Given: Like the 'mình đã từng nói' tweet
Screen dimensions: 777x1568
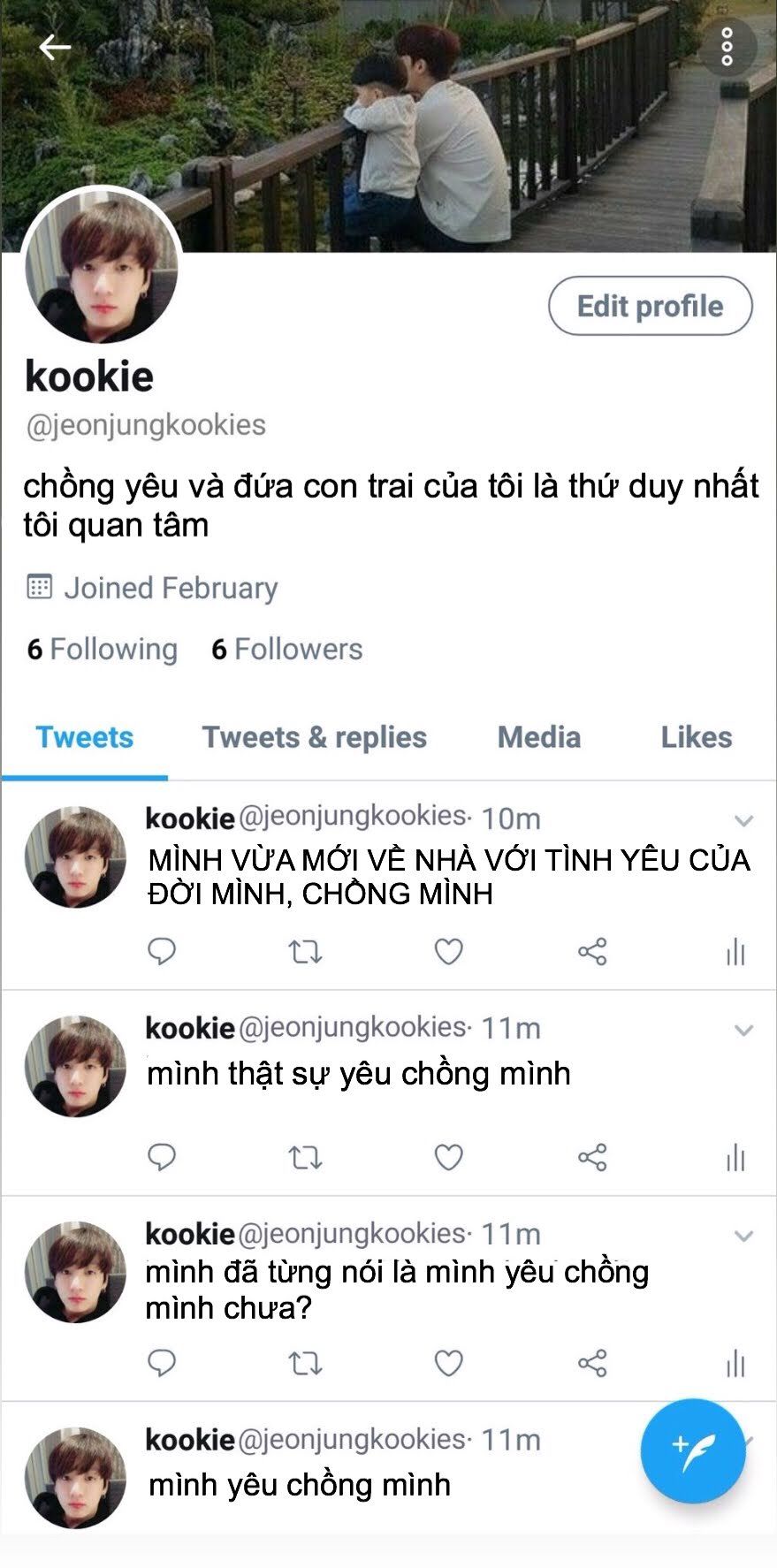Looking at the screenshot, I should [448, 1363].
